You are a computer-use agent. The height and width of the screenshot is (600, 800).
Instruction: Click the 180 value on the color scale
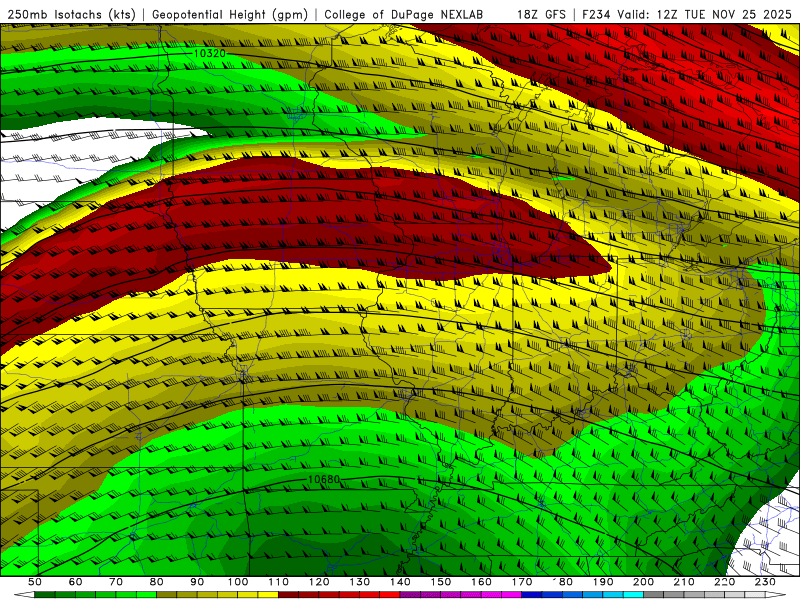[x=562, y=582]
